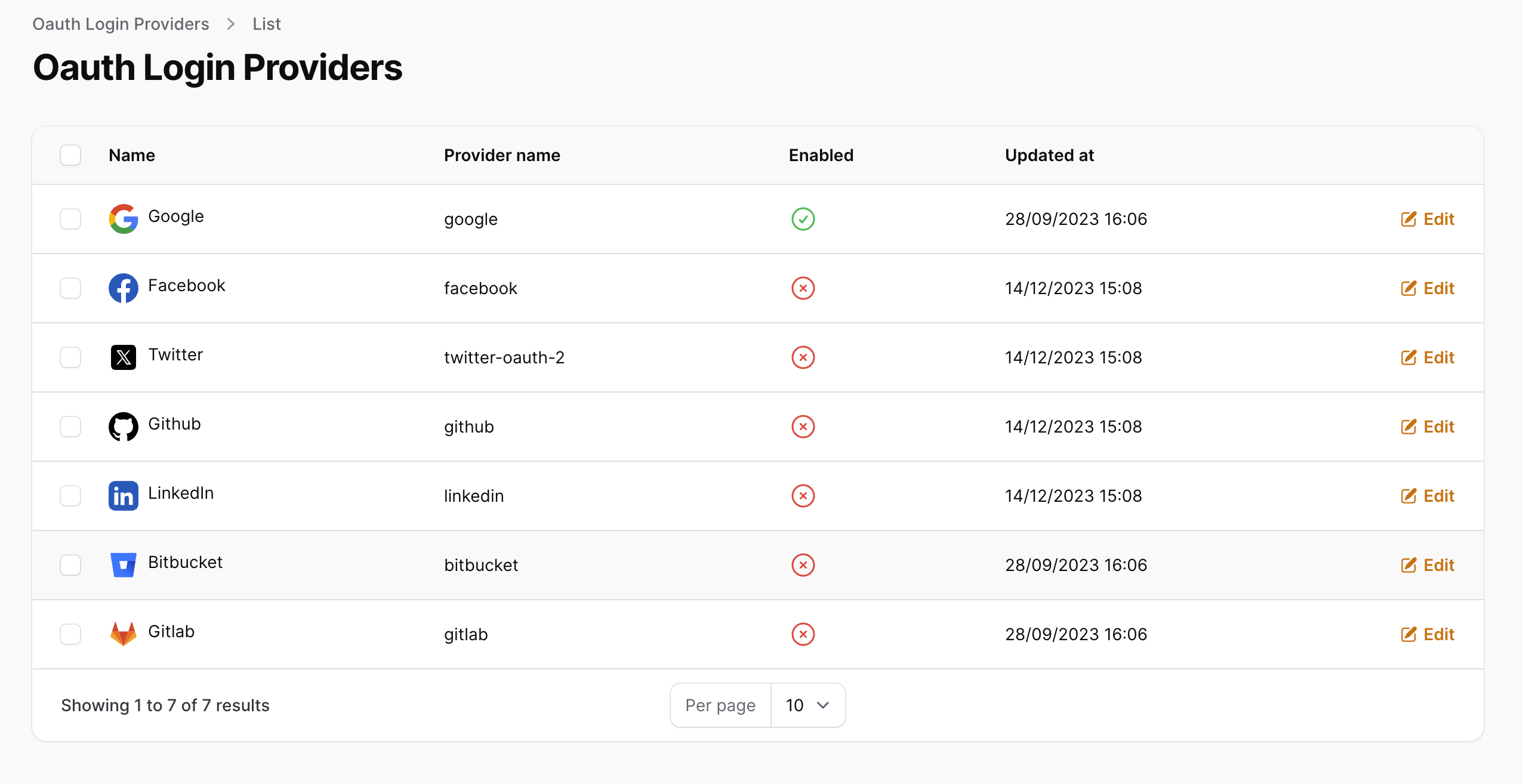Click the red disabled icon for Gitlab

coord(803,634)
